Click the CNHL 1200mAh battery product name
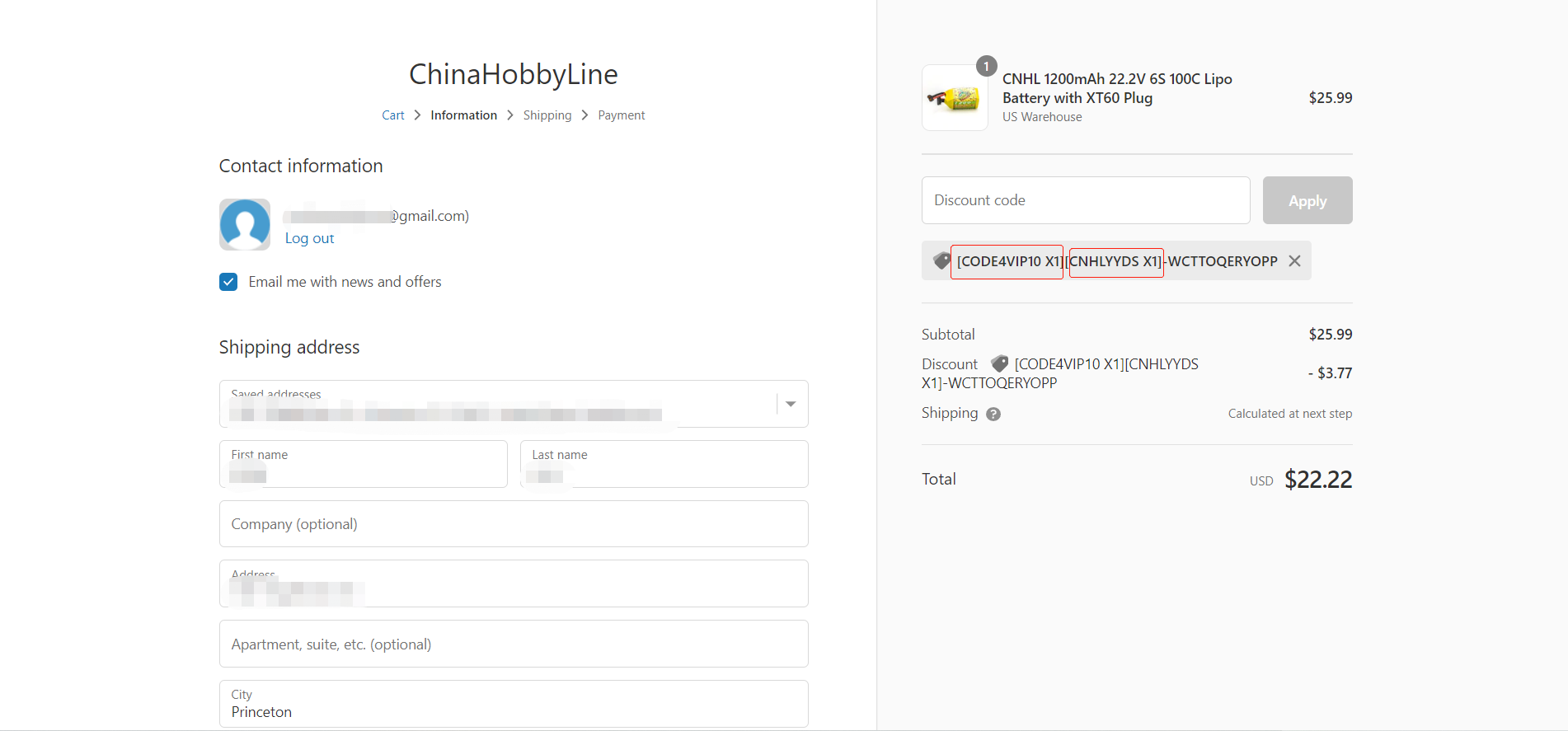The height and width of the screenshot is (731, 1568). [1117, 88]
